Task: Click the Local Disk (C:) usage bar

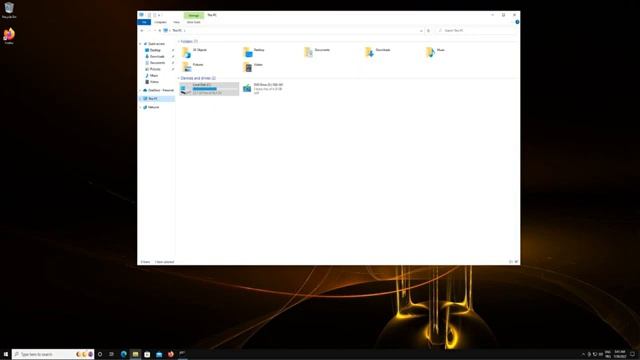Action: click(213, 89)
